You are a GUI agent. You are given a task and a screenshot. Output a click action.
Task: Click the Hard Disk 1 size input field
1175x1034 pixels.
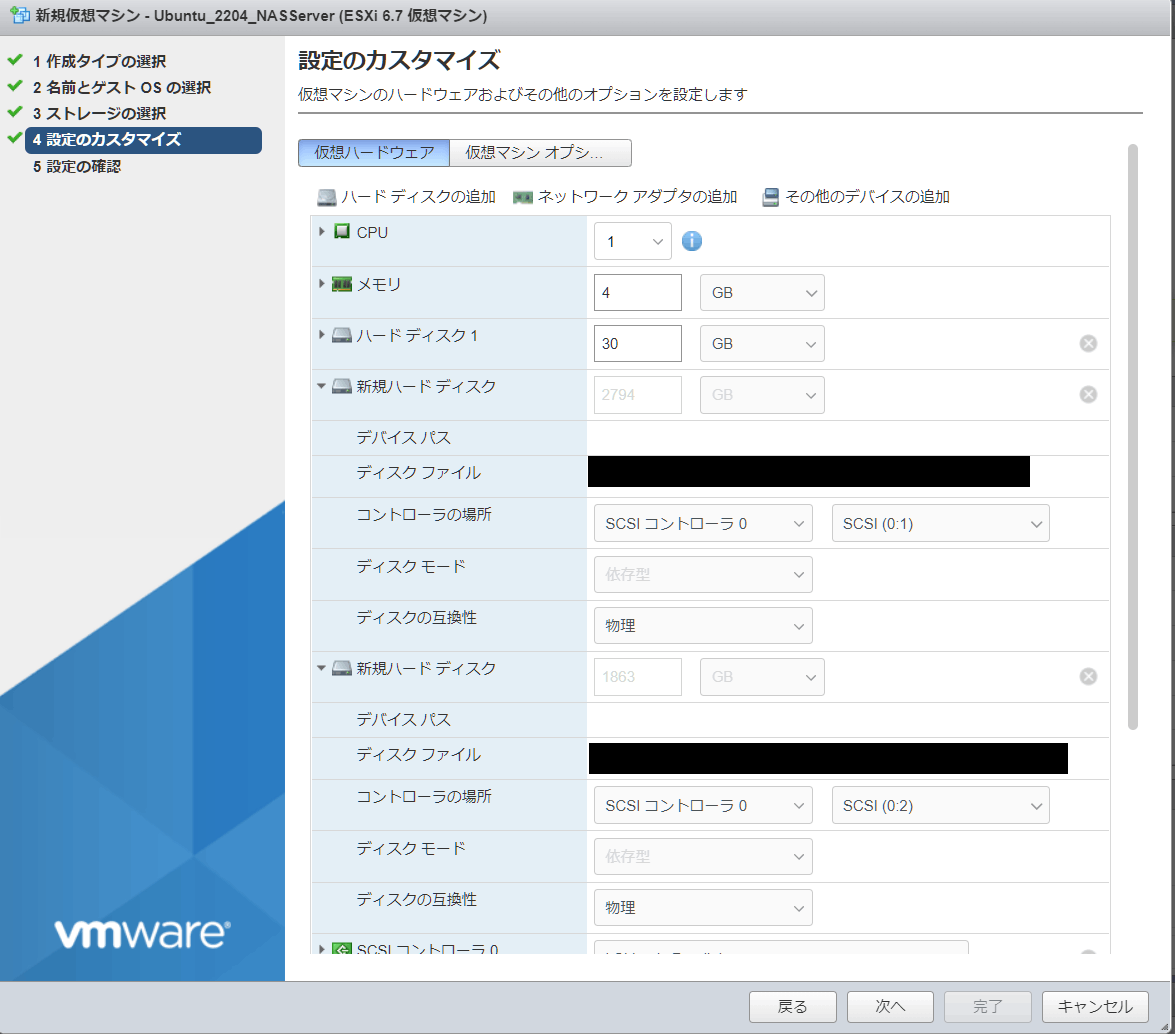click(638, 343)
